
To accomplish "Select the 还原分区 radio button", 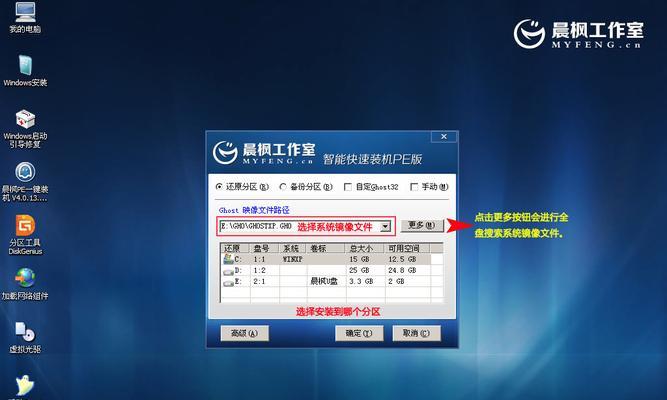I will tap(219, 187).
